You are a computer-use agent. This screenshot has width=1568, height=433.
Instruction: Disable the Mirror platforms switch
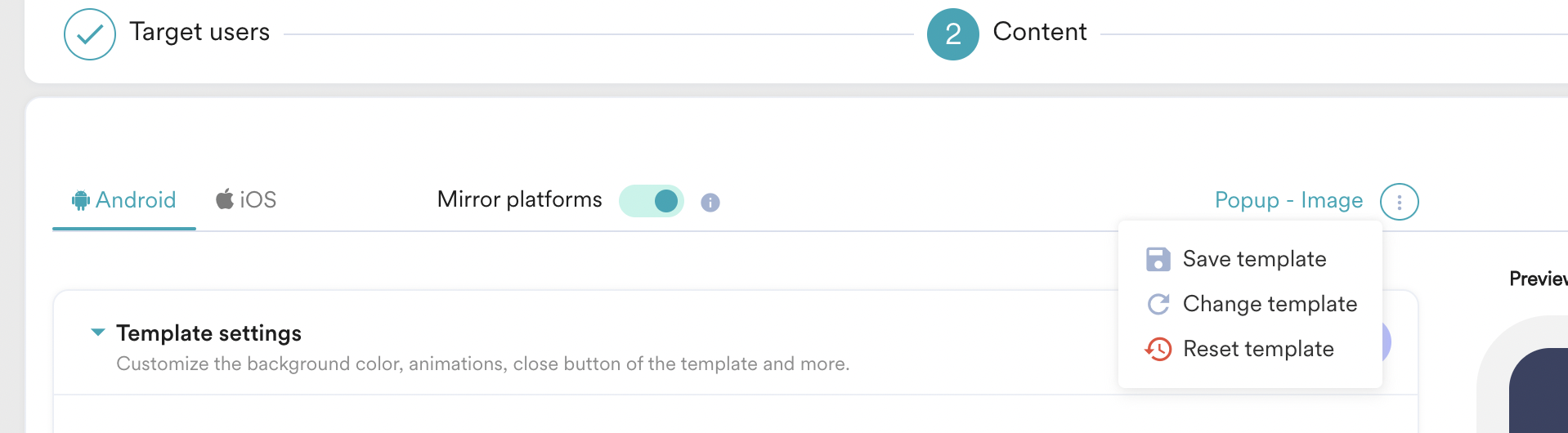[652, 201]
